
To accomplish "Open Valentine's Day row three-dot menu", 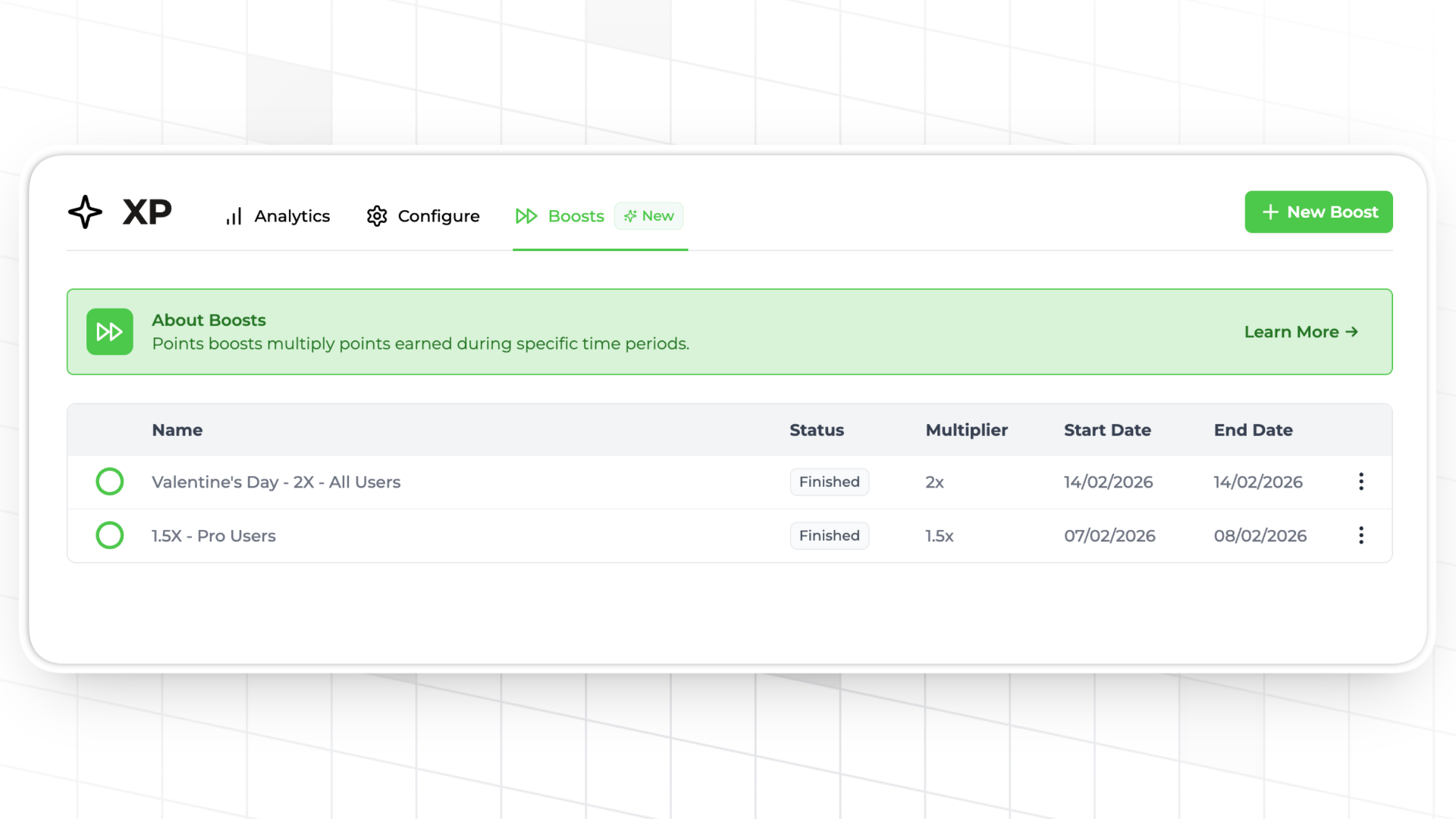I will tap(1361, 482).
